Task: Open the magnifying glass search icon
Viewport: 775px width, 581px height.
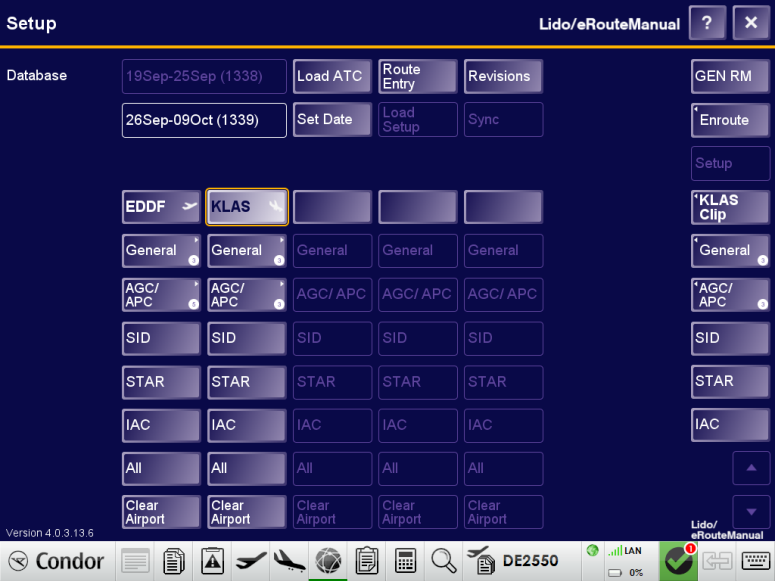Action: point(443,561)
